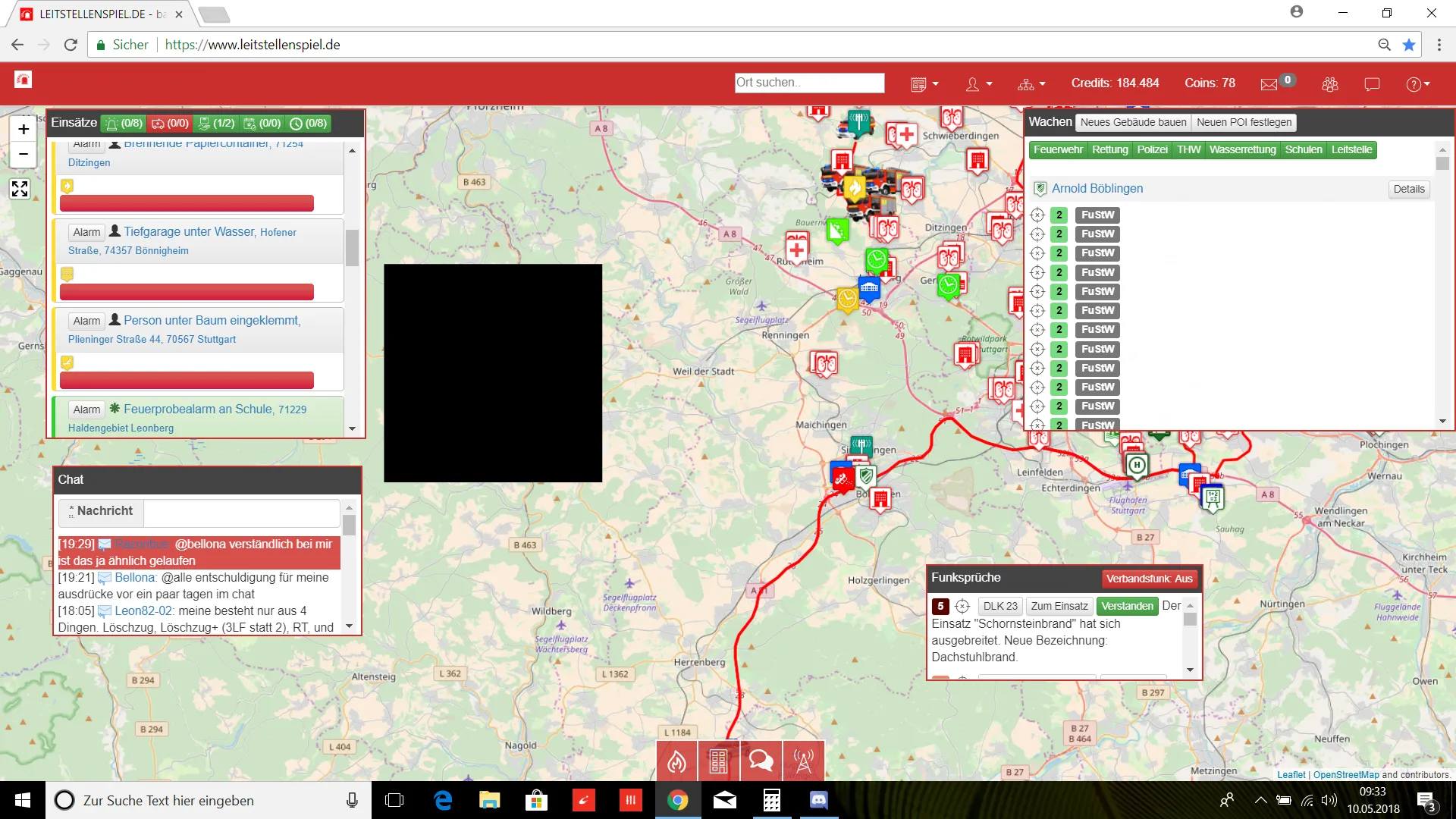The width and height of the screenshot is (1456, 819).
Task: Click the chat bubbles icon in bottom toolbar
Action: [x=761, y=761]
